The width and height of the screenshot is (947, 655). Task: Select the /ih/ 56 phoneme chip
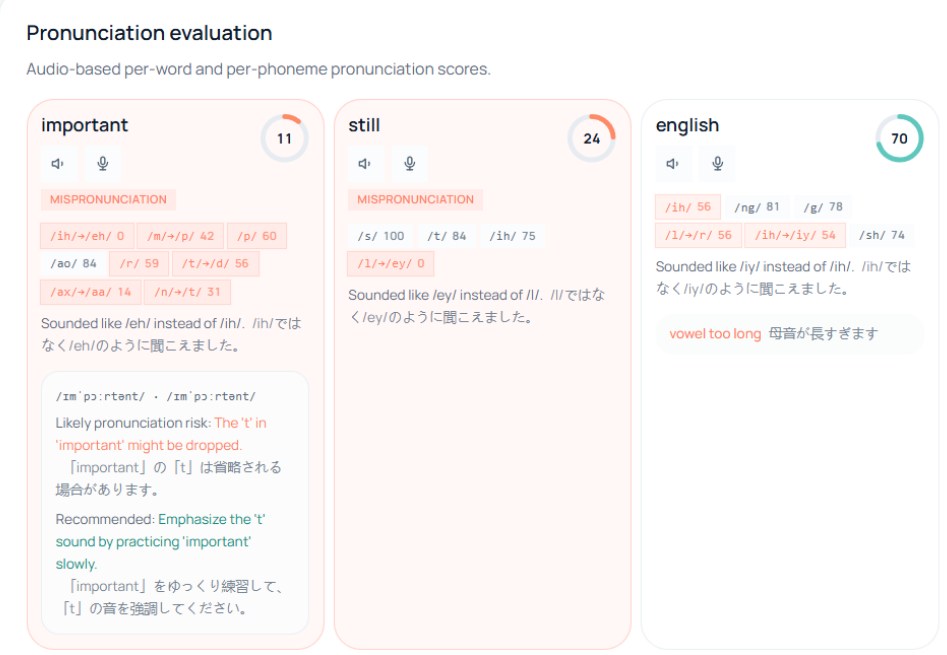click(688, 207)
